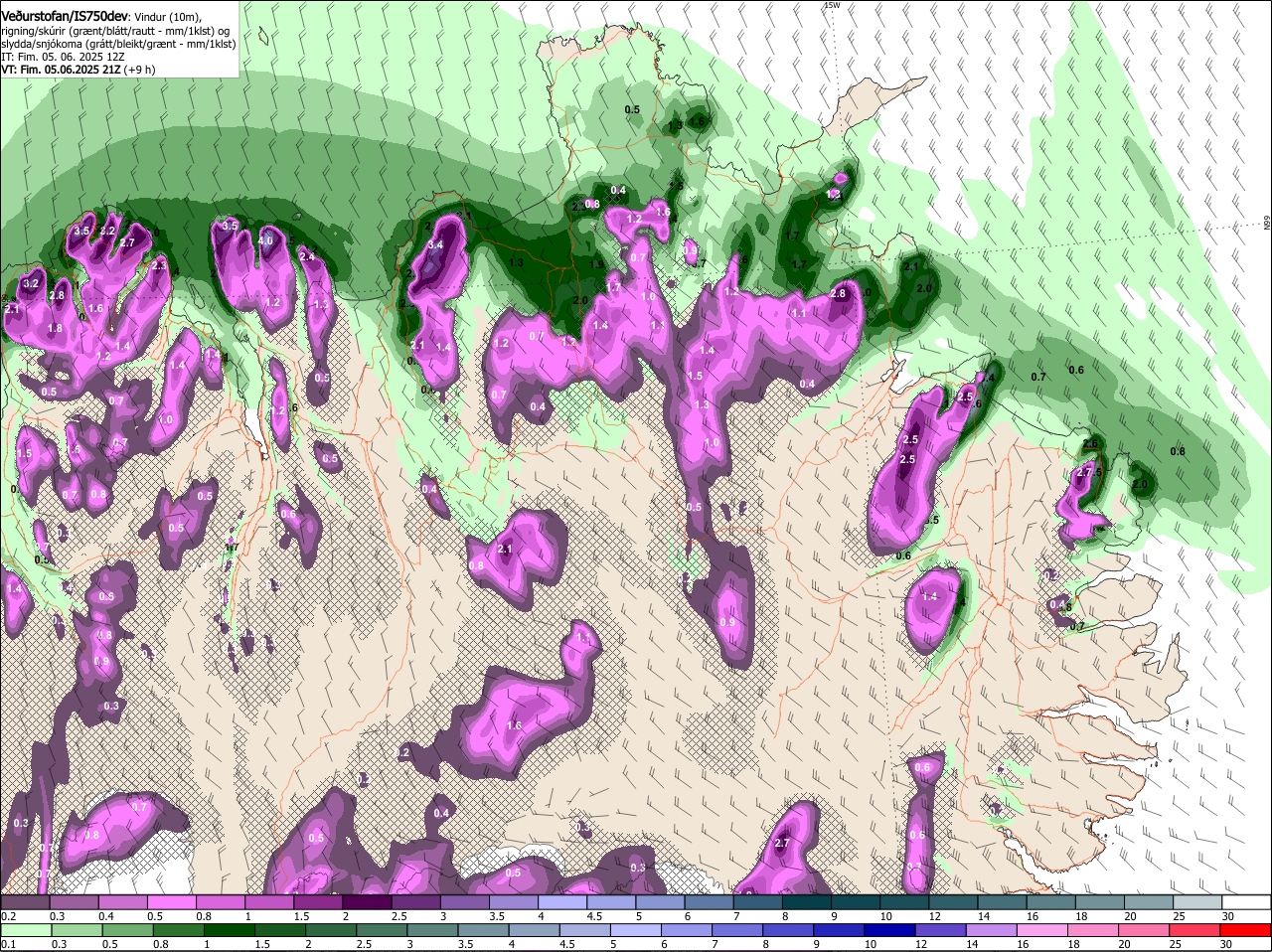
Task: Click the '30' label on the lower rain scale
Action: [x=1225, y=944]
